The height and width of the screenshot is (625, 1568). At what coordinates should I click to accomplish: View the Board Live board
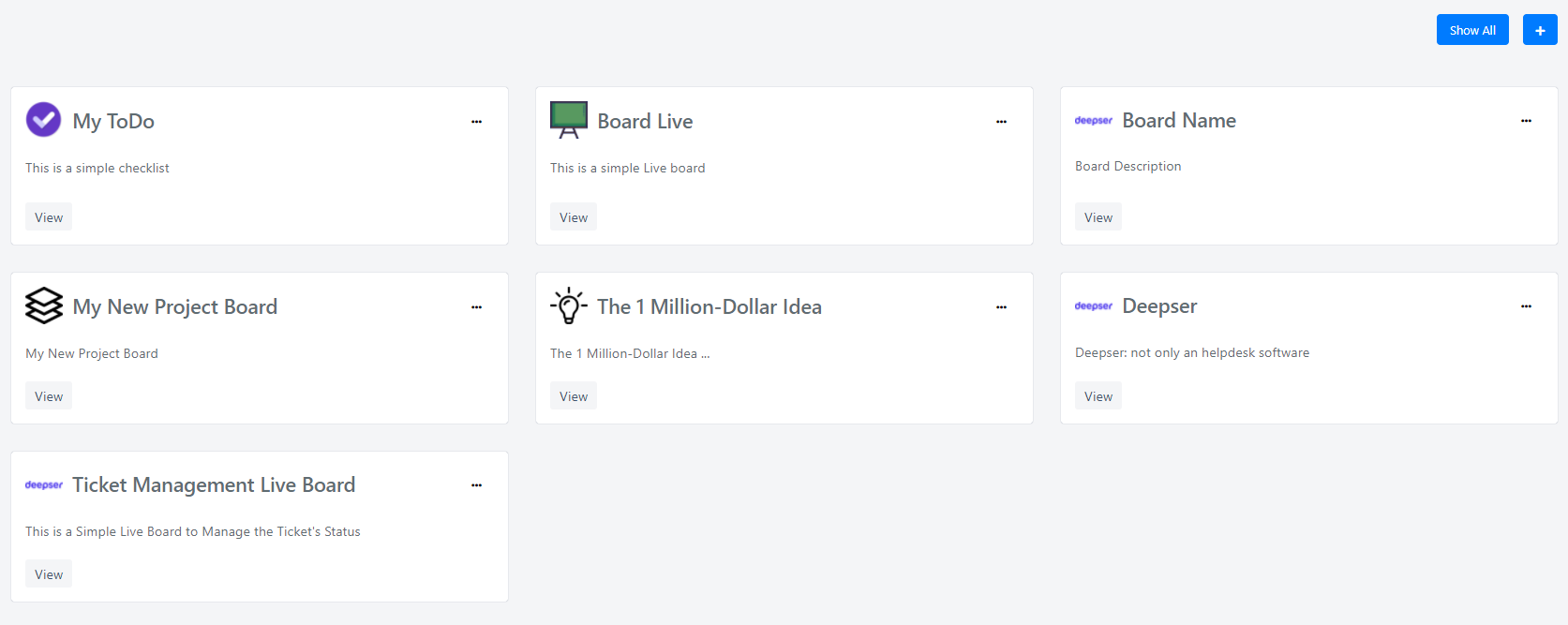pyautogui.click(x=574, y=217)
